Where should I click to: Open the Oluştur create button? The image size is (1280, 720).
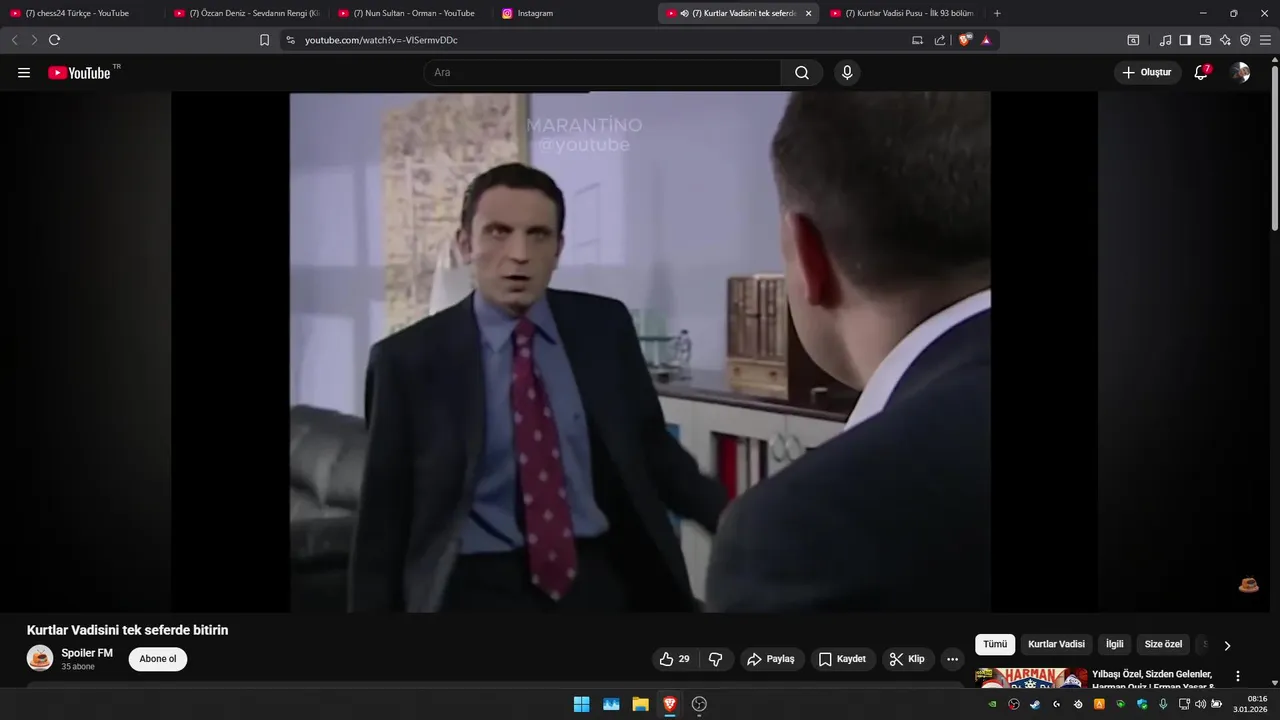click(1147, 72)
